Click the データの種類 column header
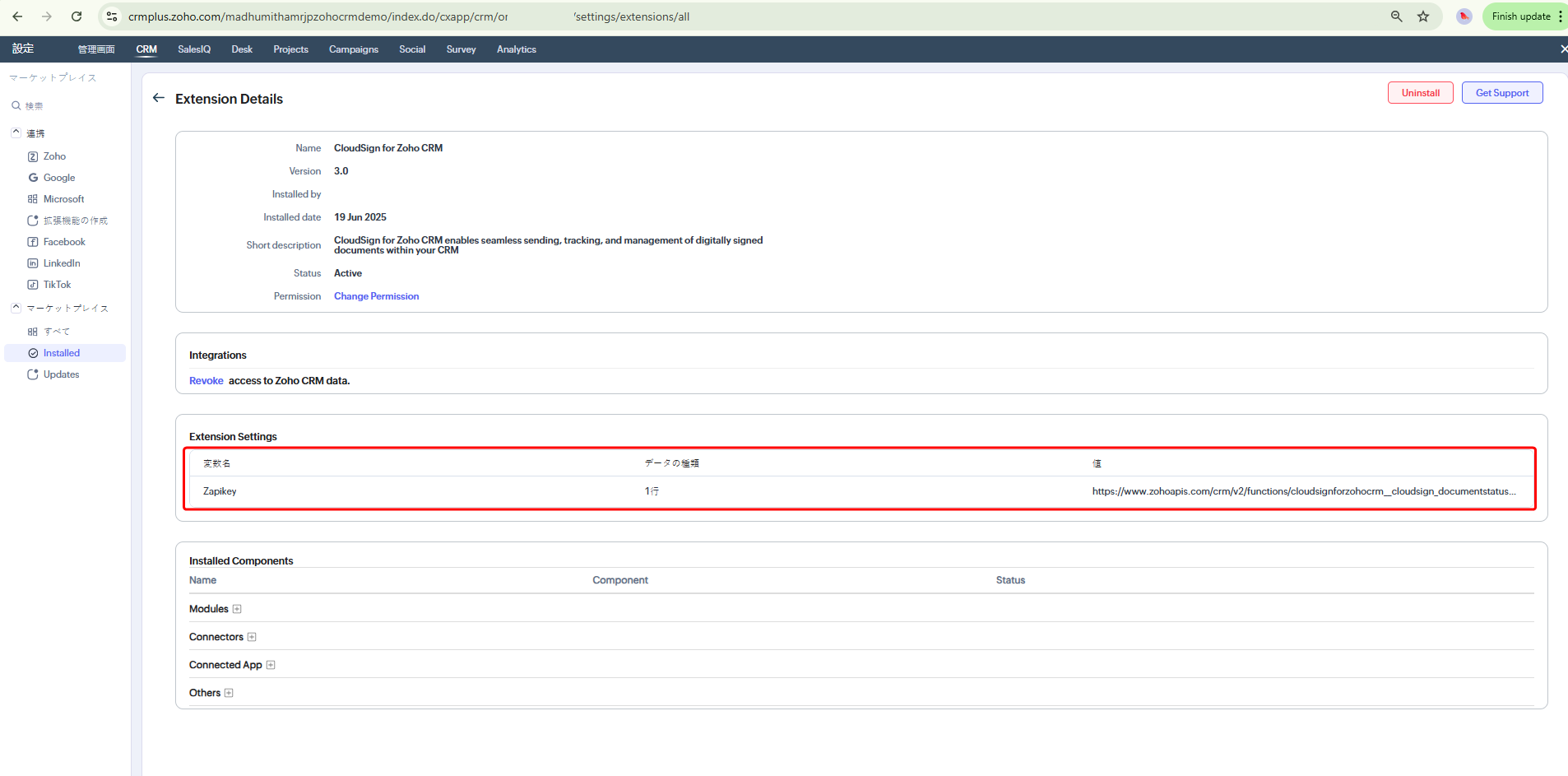 [671, 463]
